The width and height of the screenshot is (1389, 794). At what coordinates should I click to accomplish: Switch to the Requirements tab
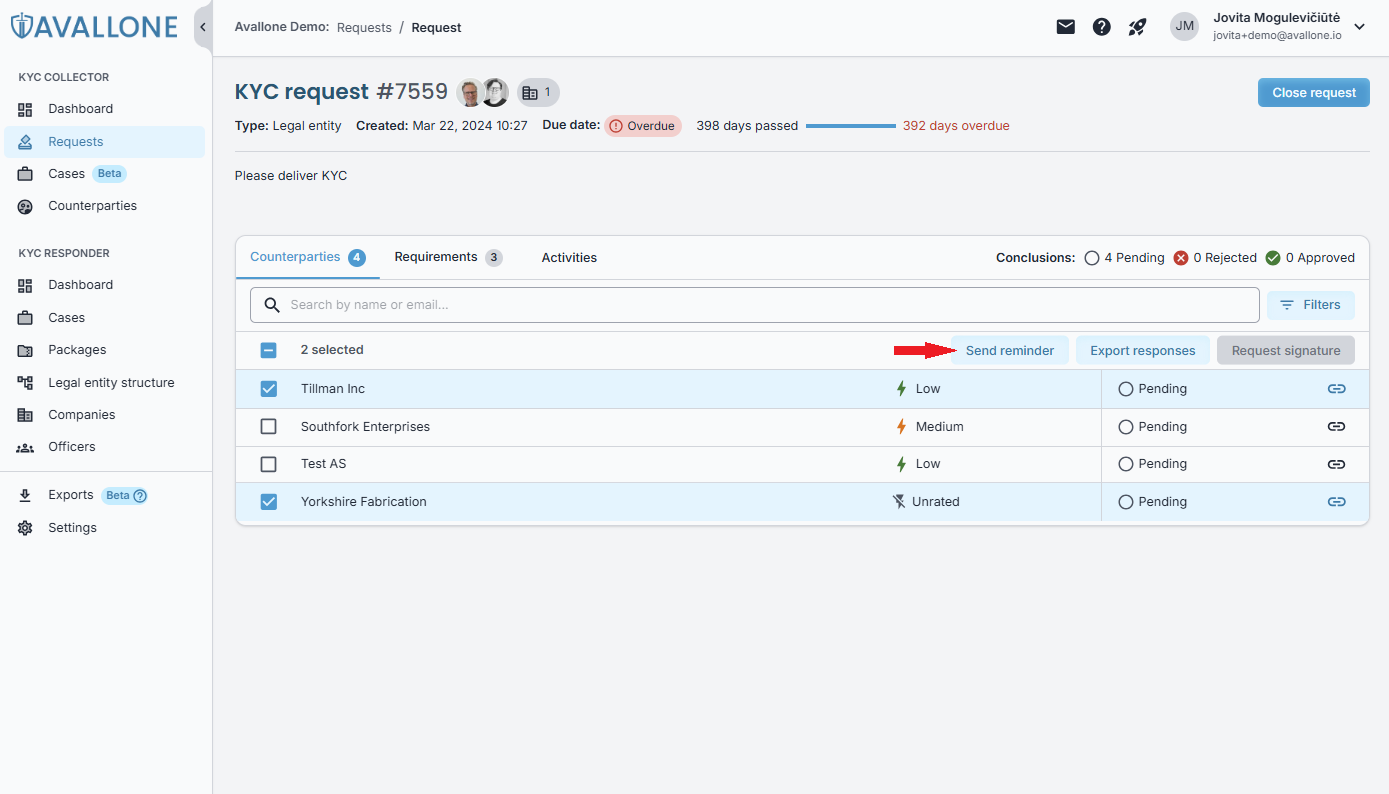coord(448,257)
